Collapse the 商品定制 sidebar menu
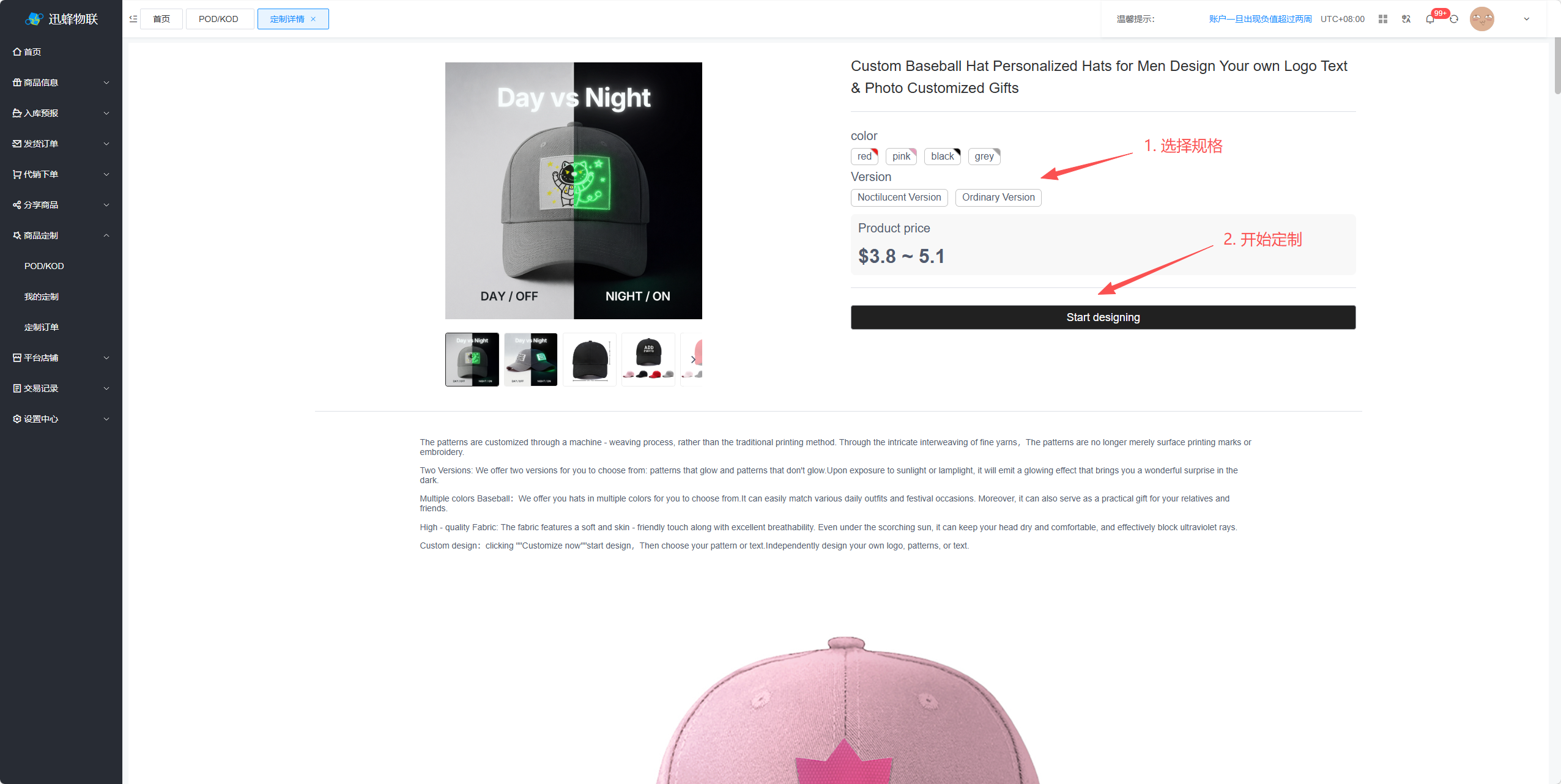 click(x=61, y=235)
